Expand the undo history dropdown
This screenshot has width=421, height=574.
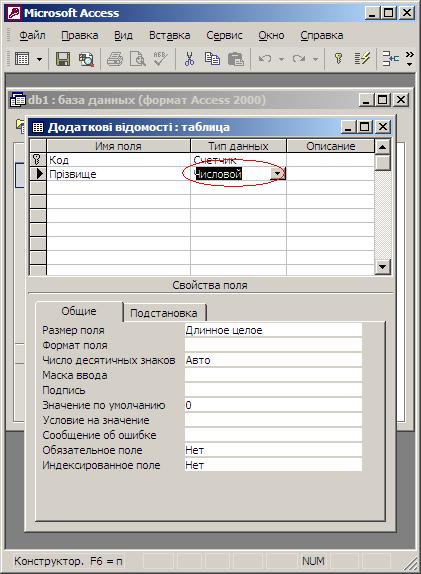pos(281,59)
